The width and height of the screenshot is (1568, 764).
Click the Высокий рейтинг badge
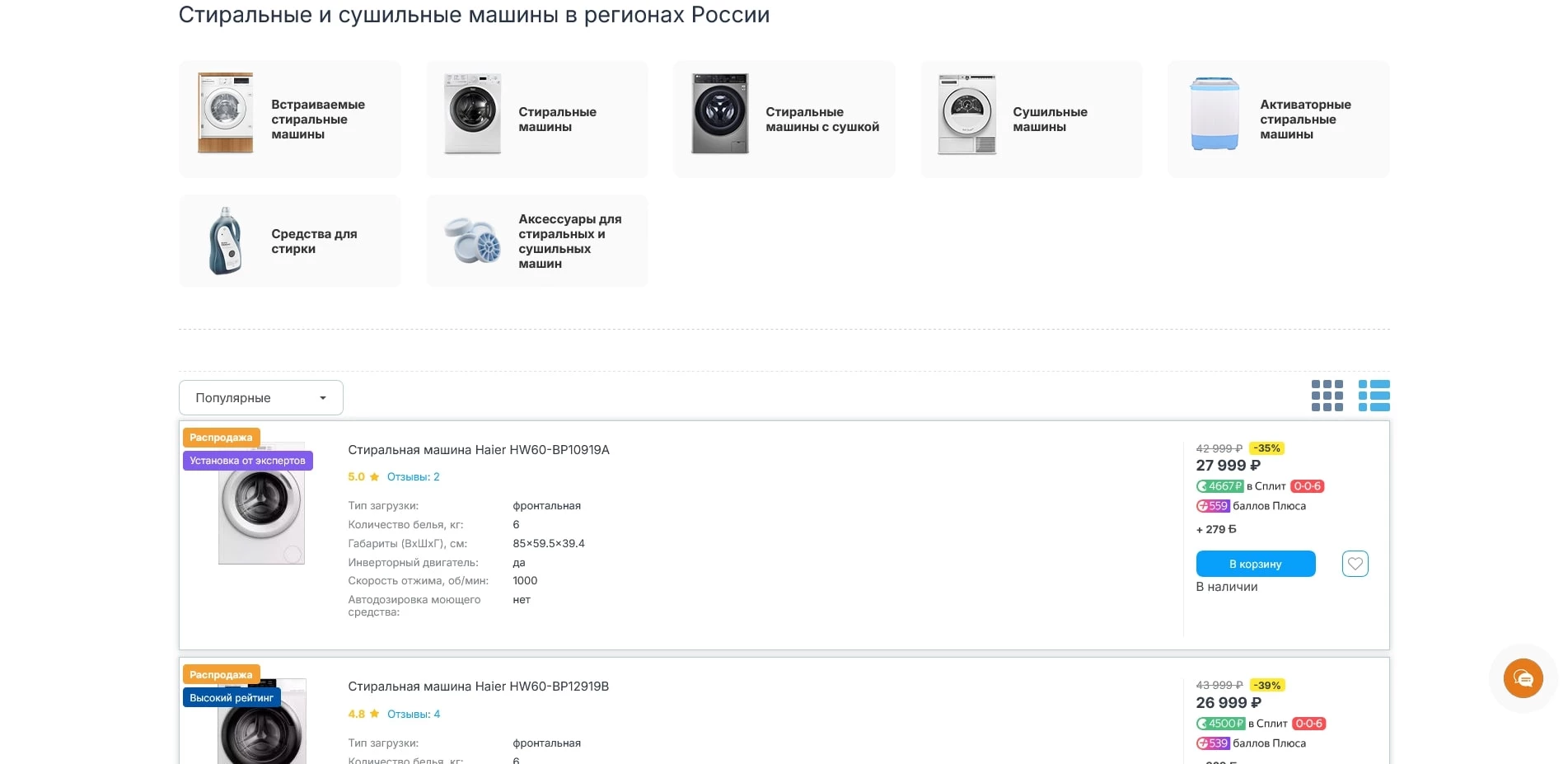pos(232,698)
